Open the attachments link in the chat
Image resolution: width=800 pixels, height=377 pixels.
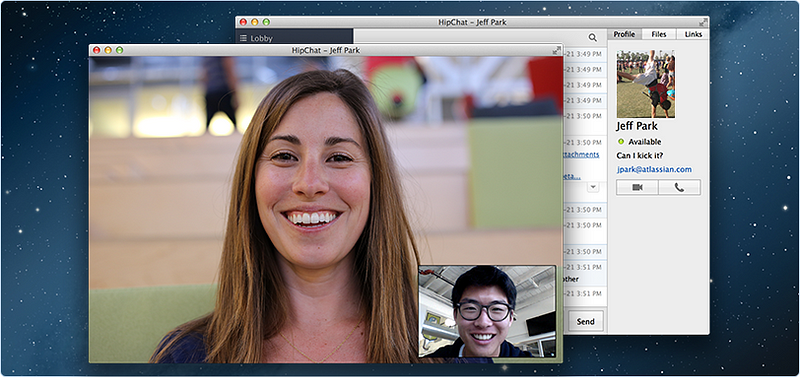point(581,154)
